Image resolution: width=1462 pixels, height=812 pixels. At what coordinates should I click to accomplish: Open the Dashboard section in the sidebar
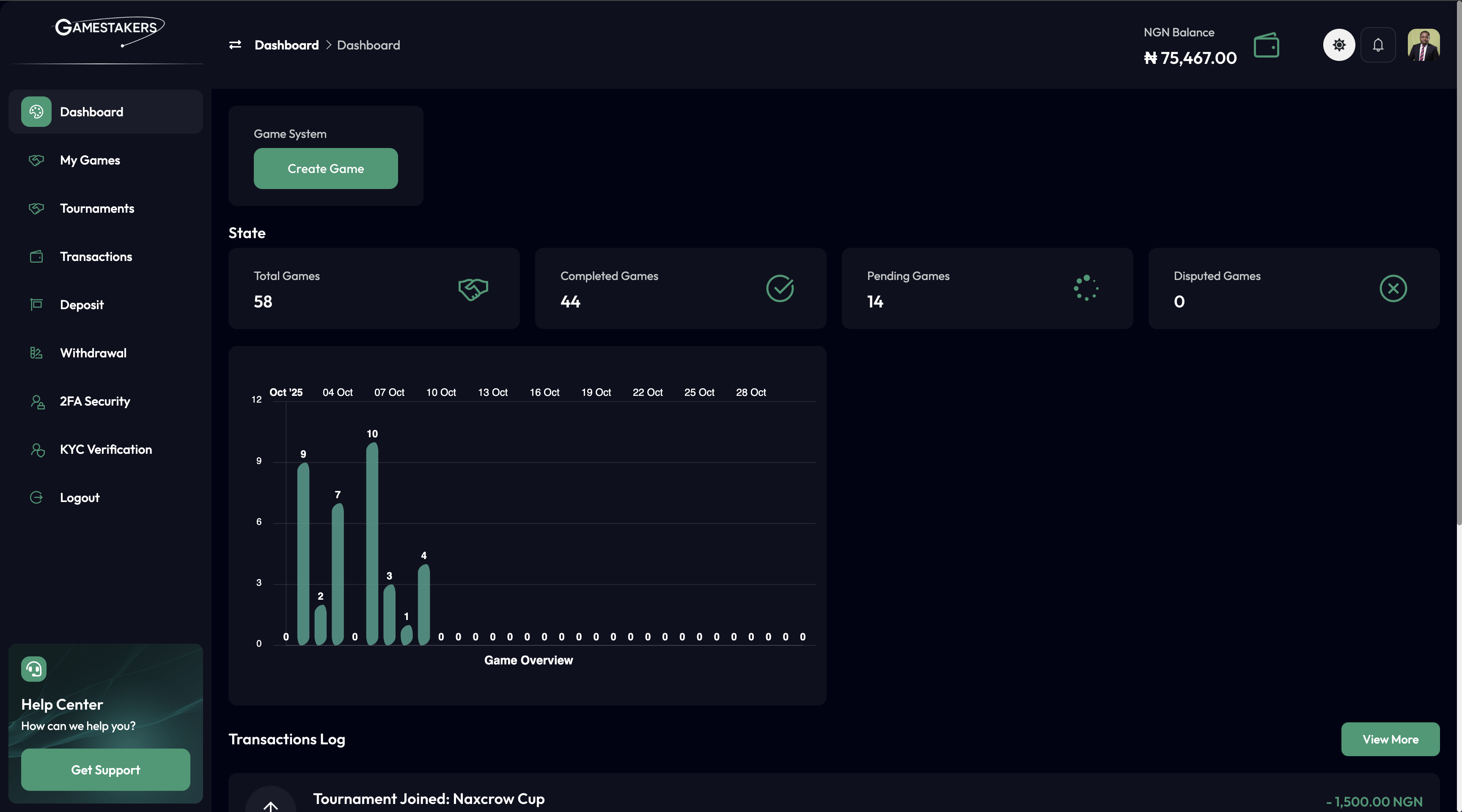[x=91, y=112]
